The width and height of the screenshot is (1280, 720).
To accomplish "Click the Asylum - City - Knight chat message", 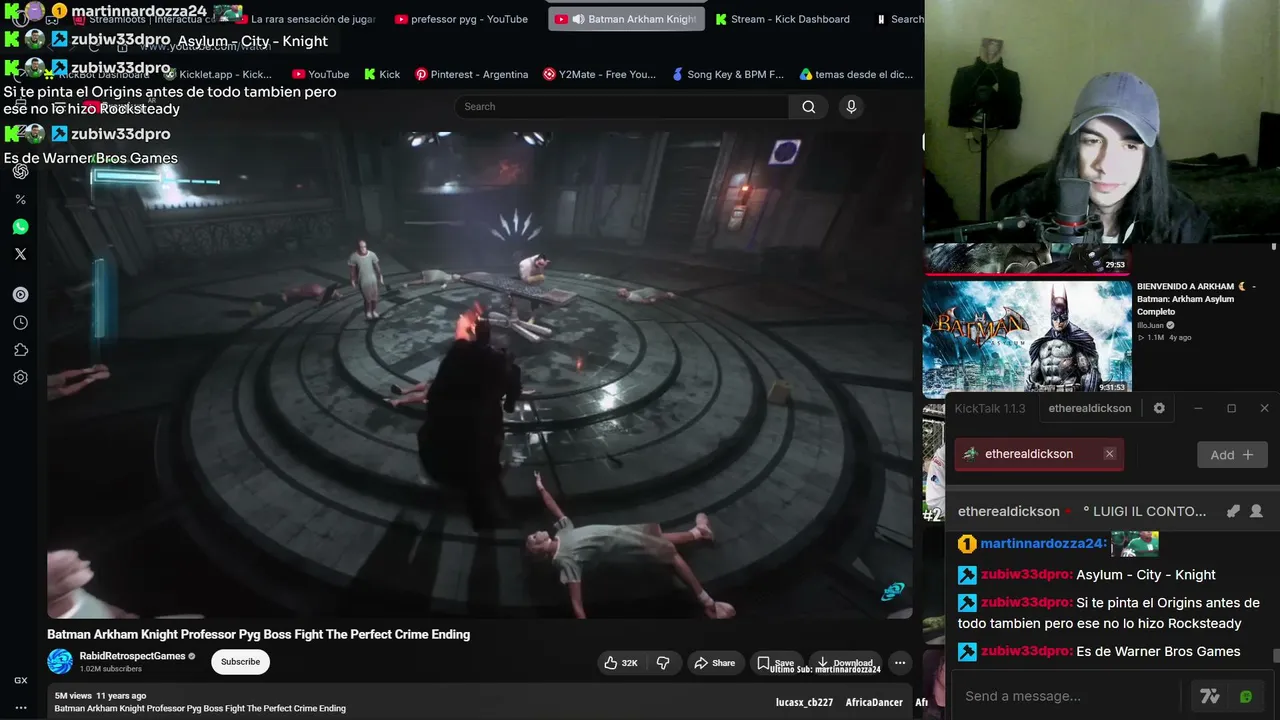I will click(1146, 575).
